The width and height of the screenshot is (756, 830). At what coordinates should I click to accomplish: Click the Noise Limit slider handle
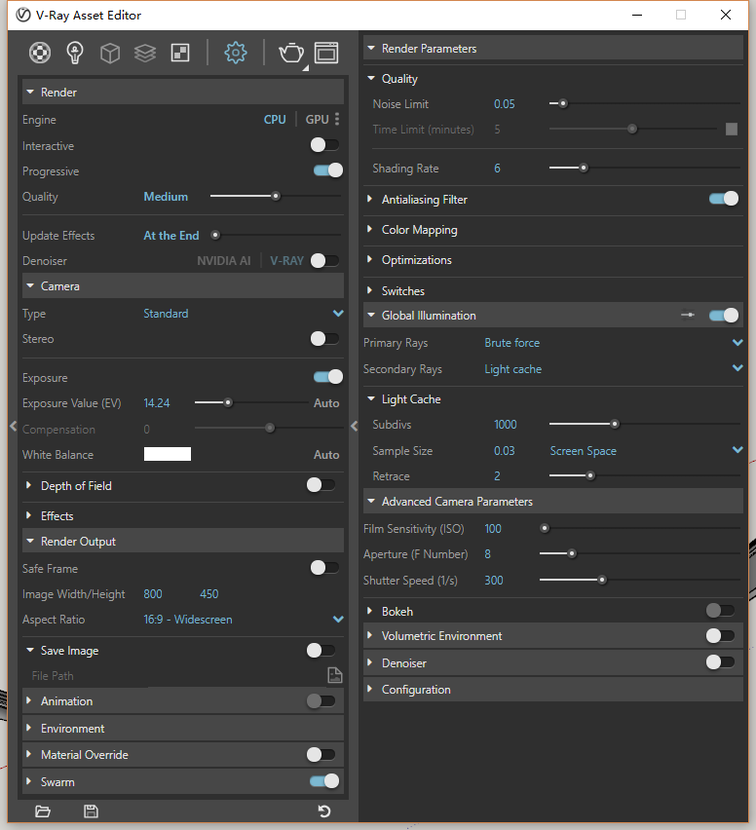563,103
